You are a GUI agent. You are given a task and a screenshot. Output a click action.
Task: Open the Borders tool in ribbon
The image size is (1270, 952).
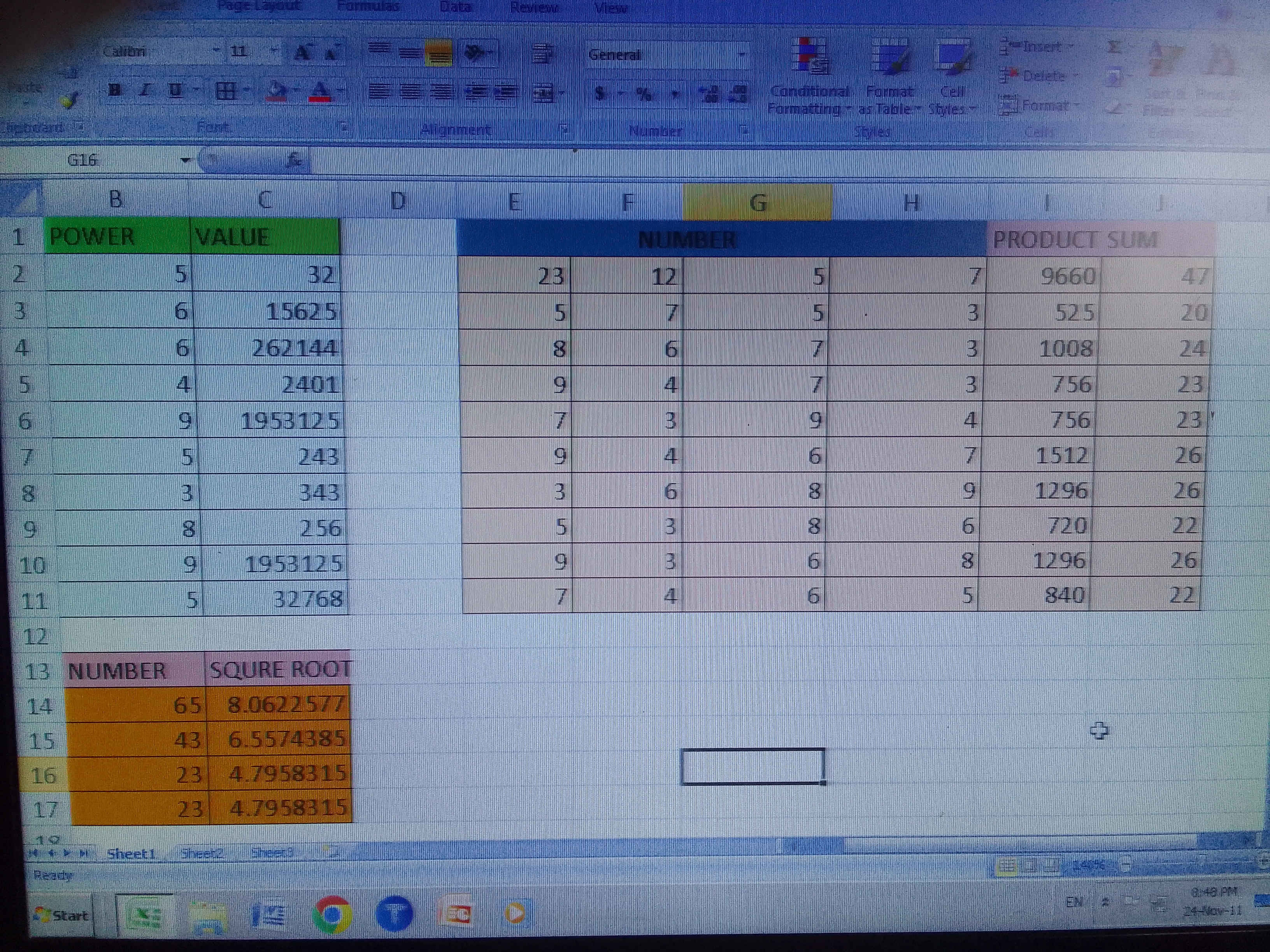point(226,91)
